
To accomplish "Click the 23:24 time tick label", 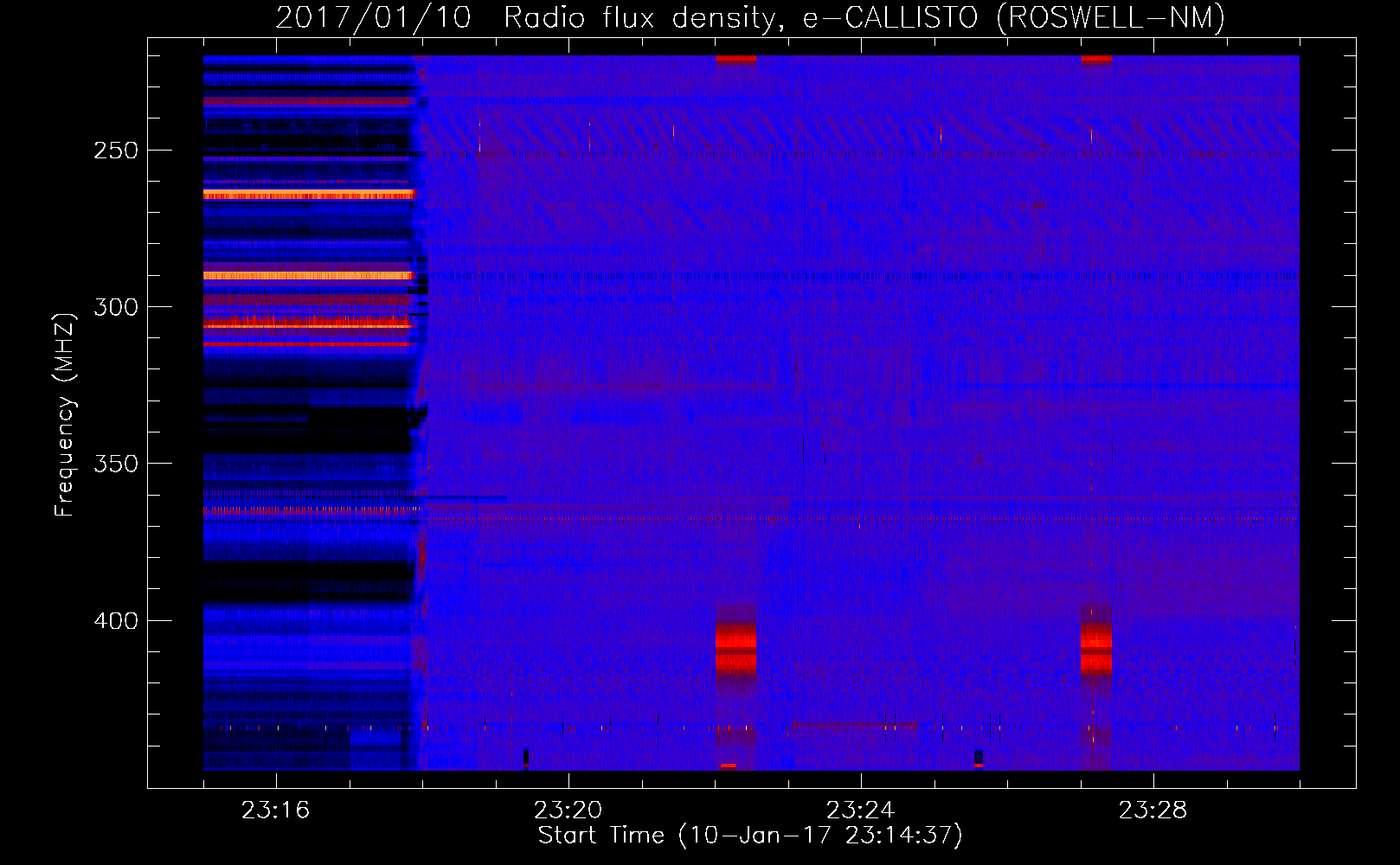I will (x=860, y=811).
